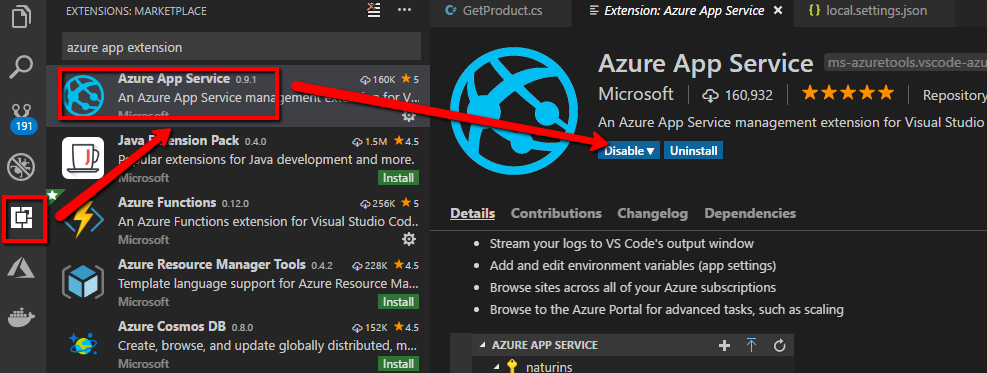Open the more actions ellipsis in Extensions header

pos(405,10)
